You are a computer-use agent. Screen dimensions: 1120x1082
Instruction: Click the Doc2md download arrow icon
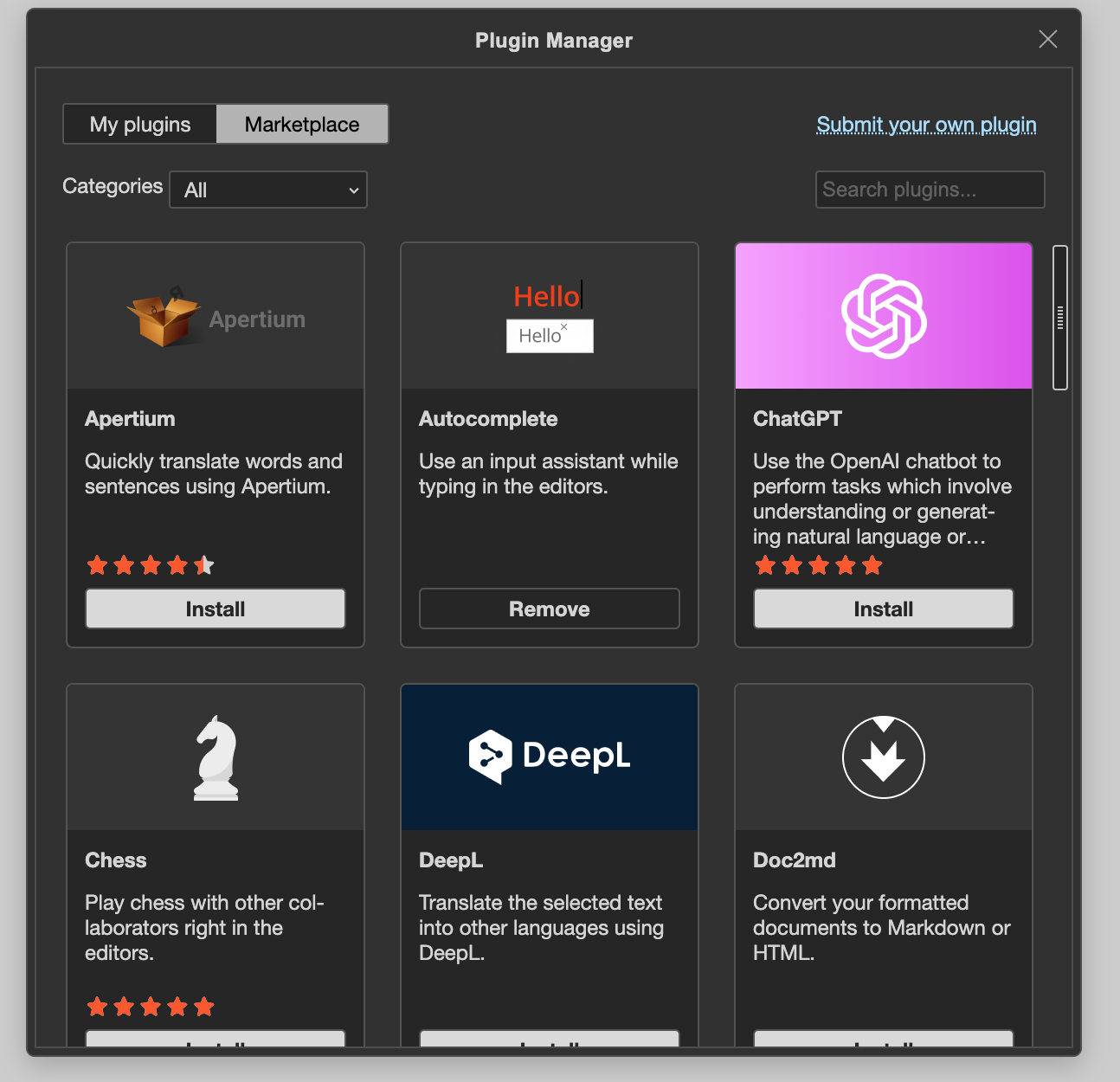coord(884,757)
